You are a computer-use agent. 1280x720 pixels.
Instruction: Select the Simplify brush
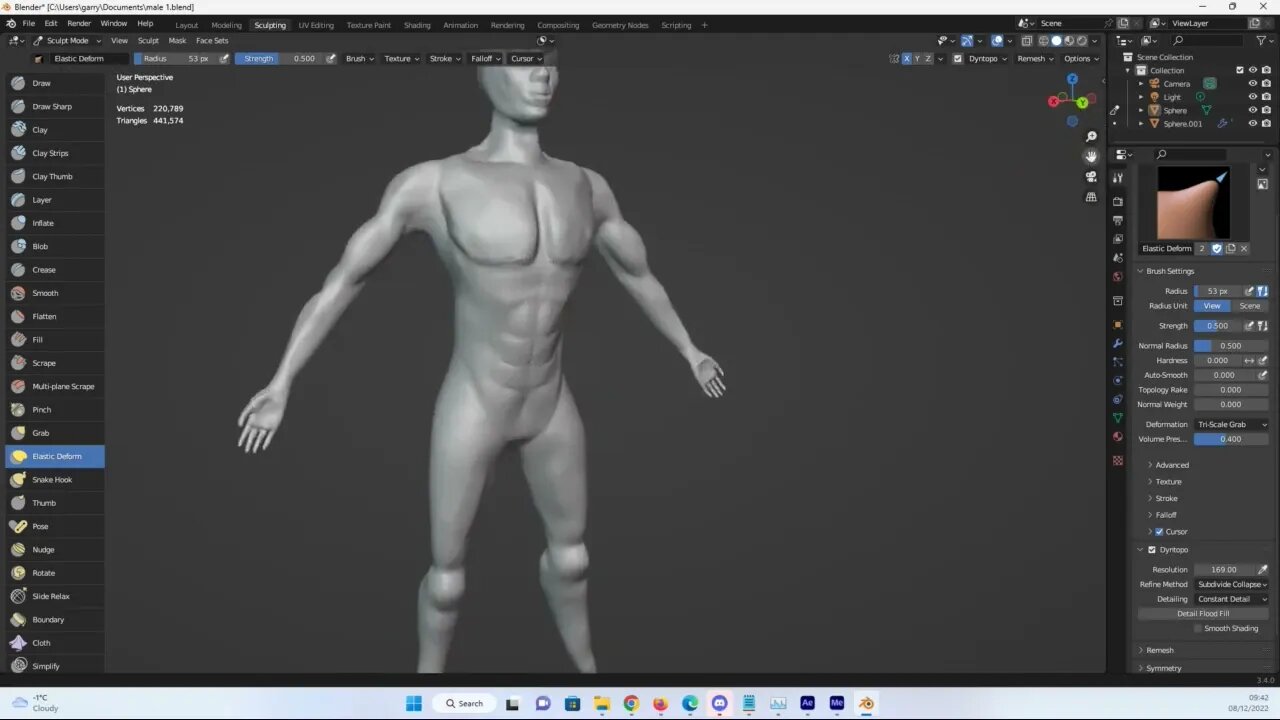click(55, 666)
